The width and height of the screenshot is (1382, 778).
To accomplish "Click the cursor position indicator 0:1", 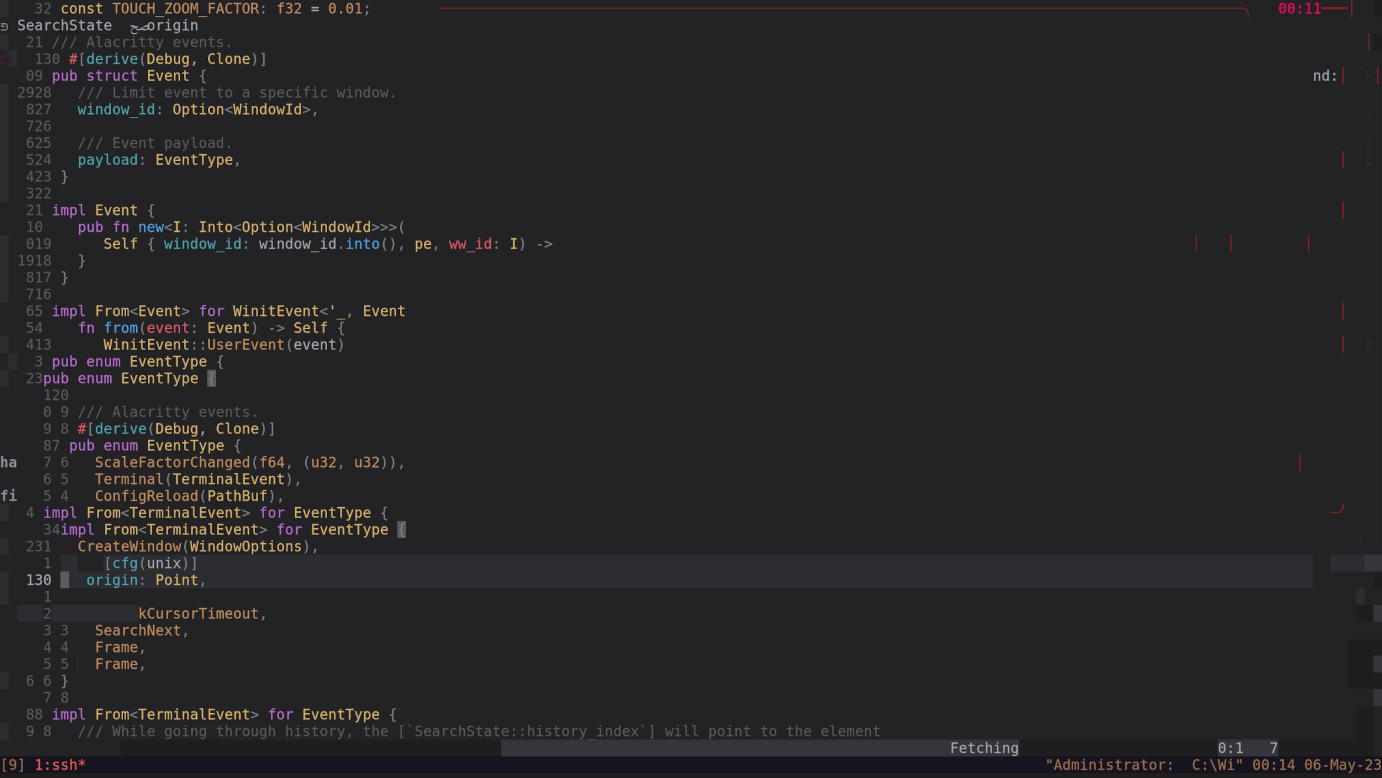I will (1229, 747).
